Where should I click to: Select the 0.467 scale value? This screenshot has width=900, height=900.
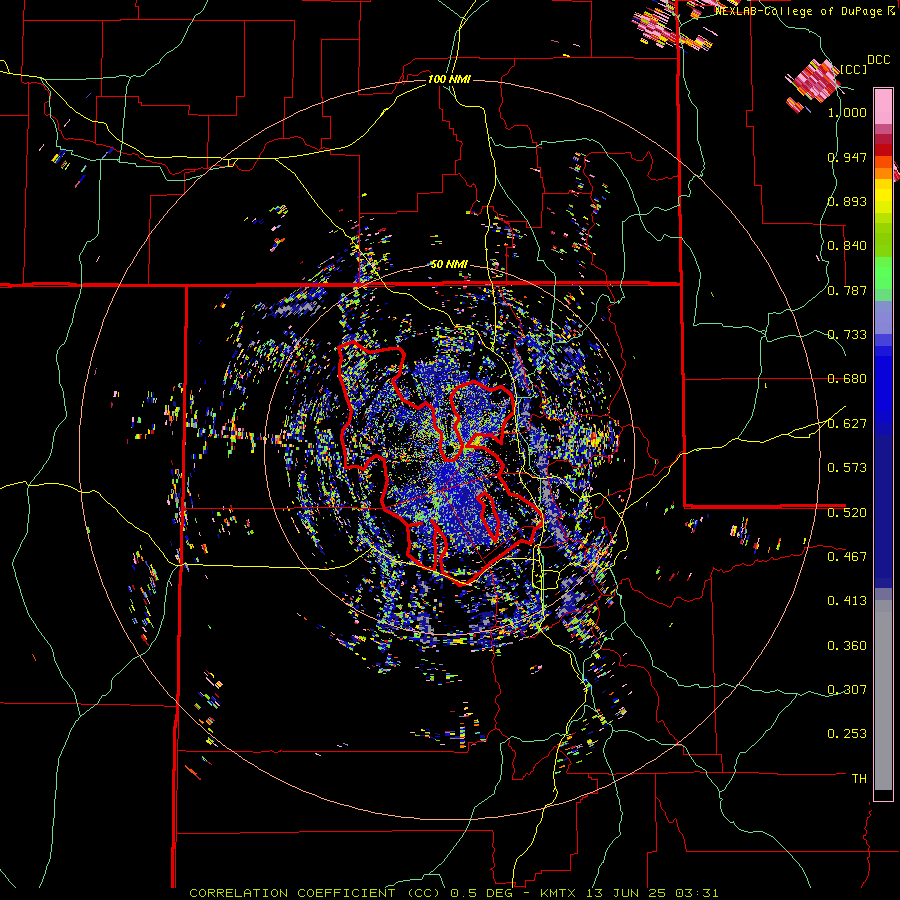tap(847, 557)
